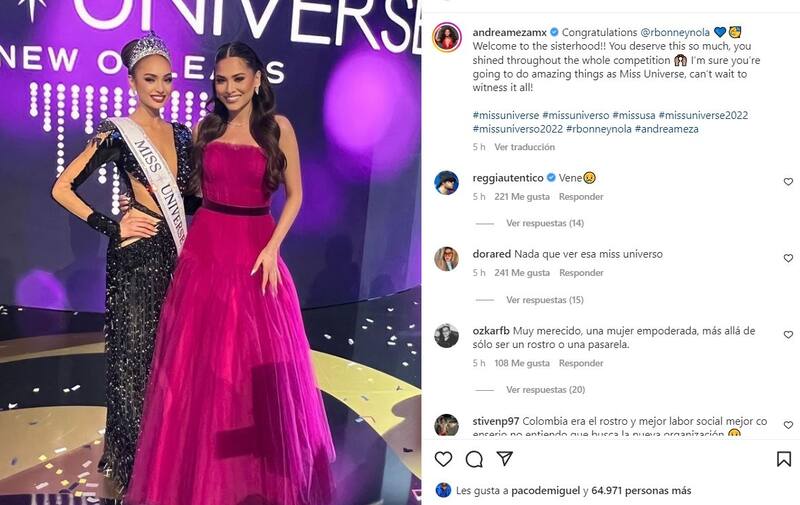
Task: Open reggiautentico avatar
Action: click(446, 183)
